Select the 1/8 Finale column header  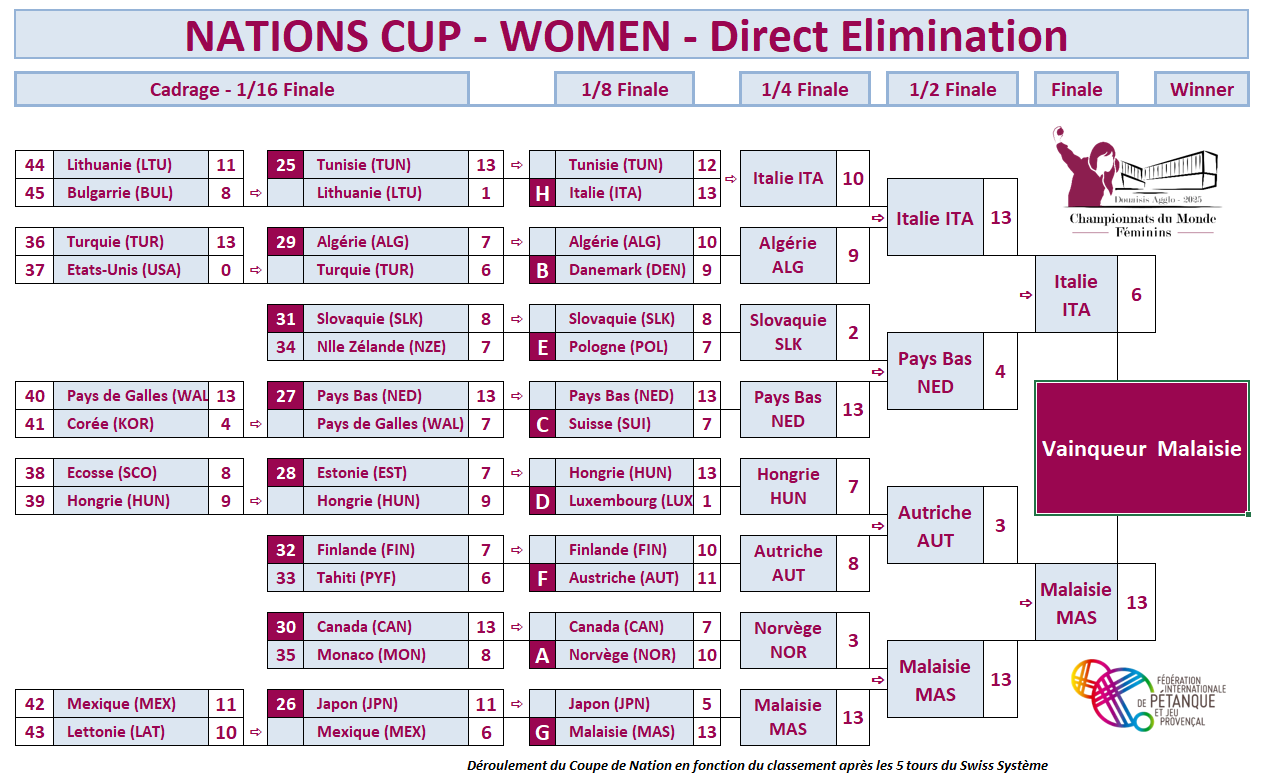(x=625, y=89)
